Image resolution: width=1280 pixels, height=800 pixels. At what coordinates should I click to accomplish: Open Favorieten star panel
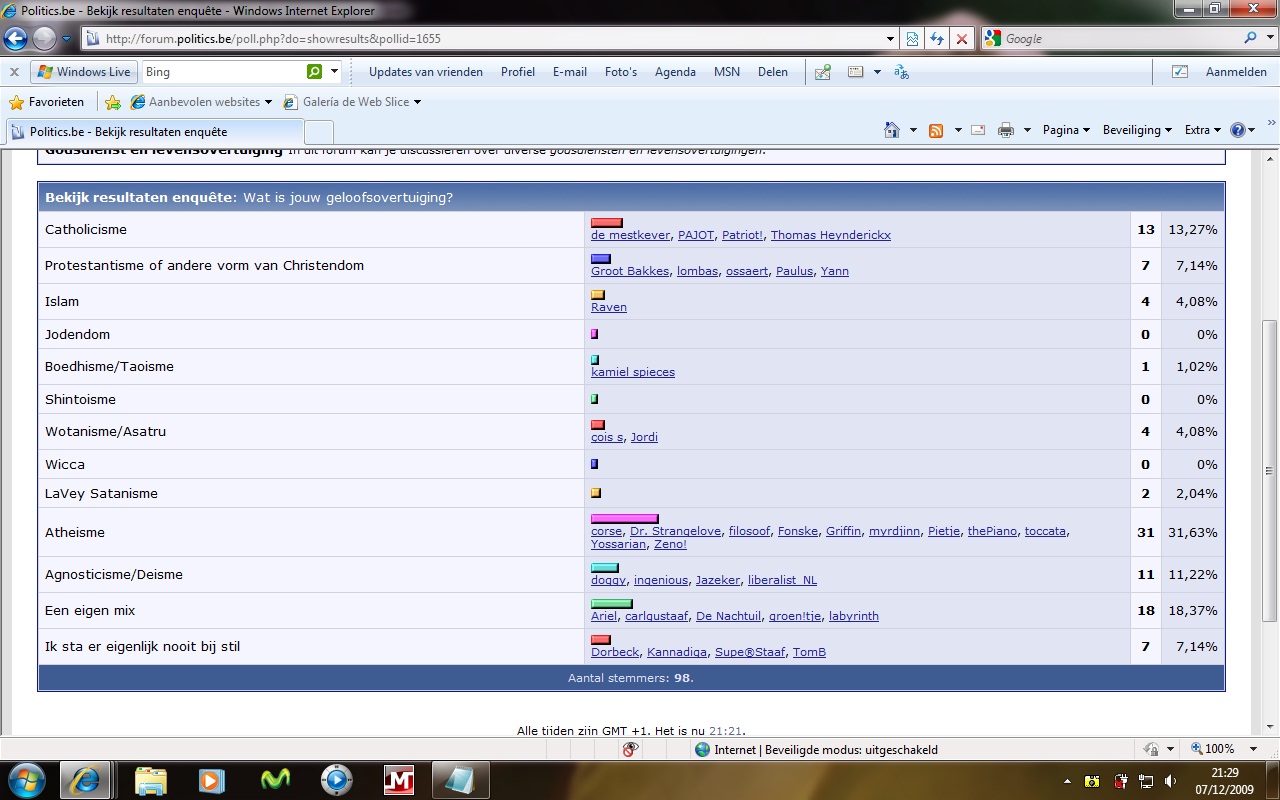tap(47, 102)
